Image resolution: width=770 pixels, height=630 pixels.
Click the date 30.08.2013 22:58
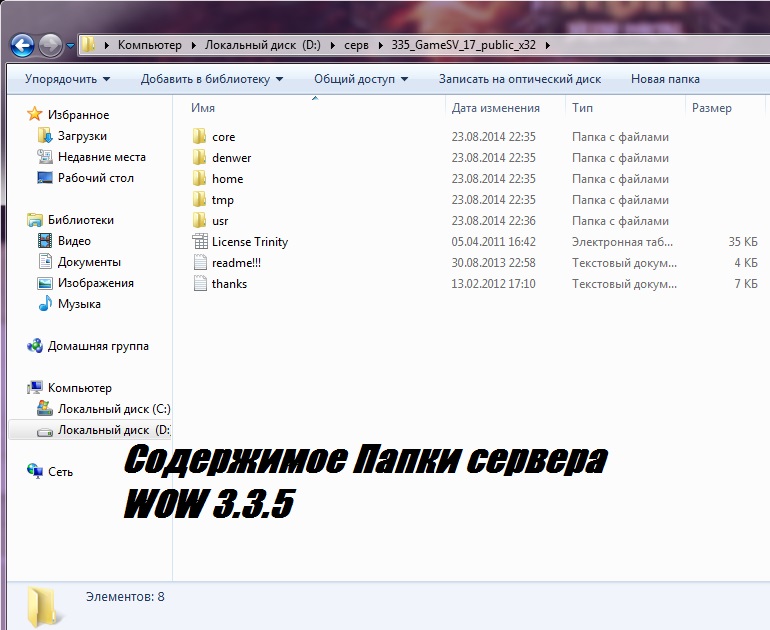[494, 263]
